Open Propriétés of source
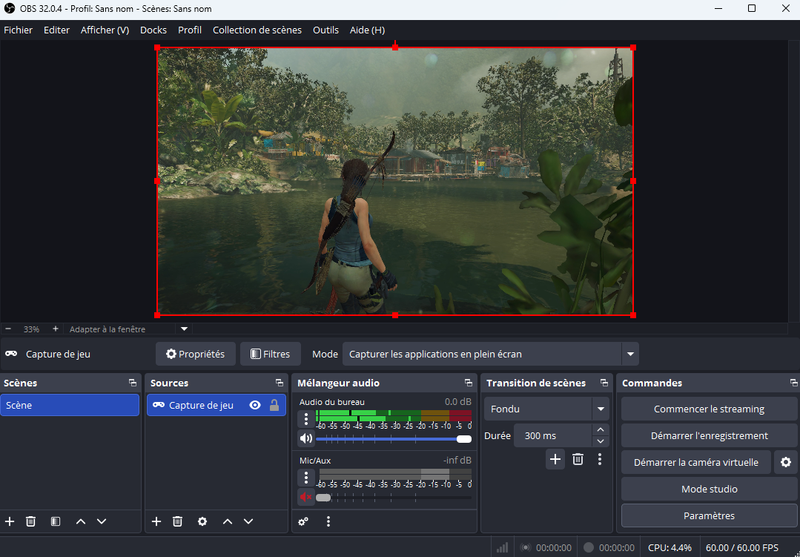The image size is (800, 557). 195,354
